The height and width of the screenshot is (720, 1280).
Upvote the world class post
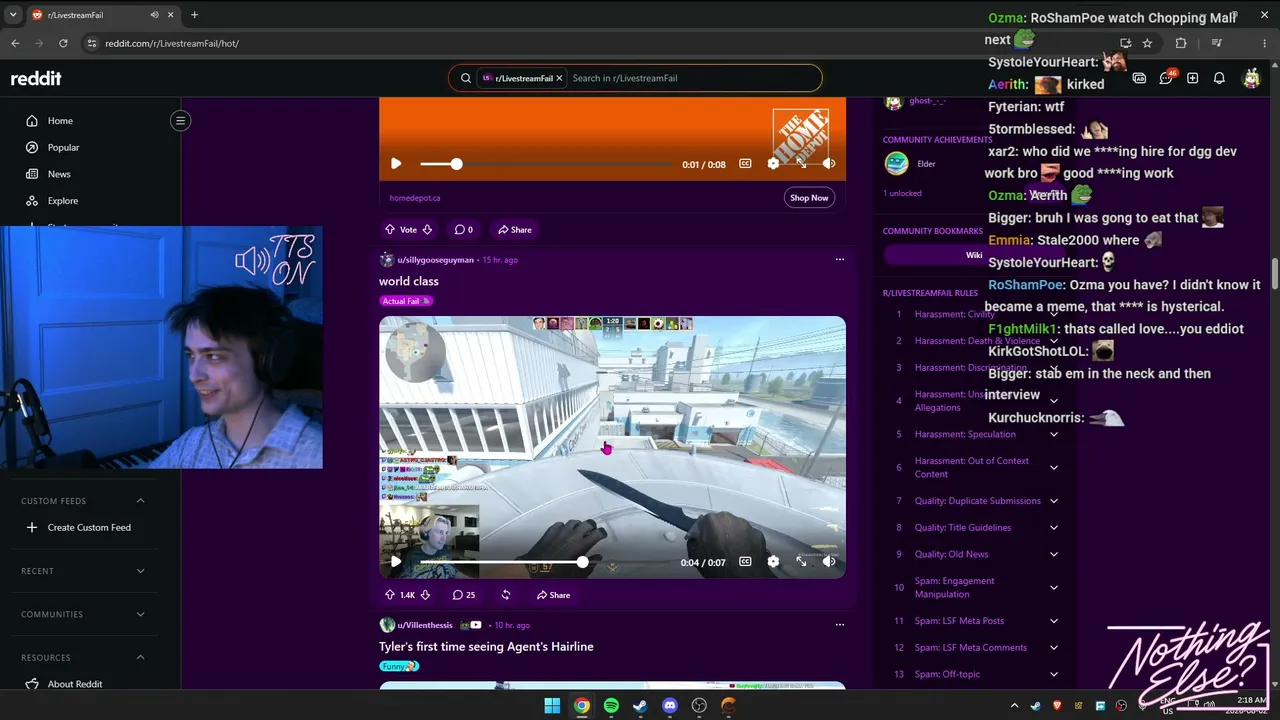click(390, 595)
